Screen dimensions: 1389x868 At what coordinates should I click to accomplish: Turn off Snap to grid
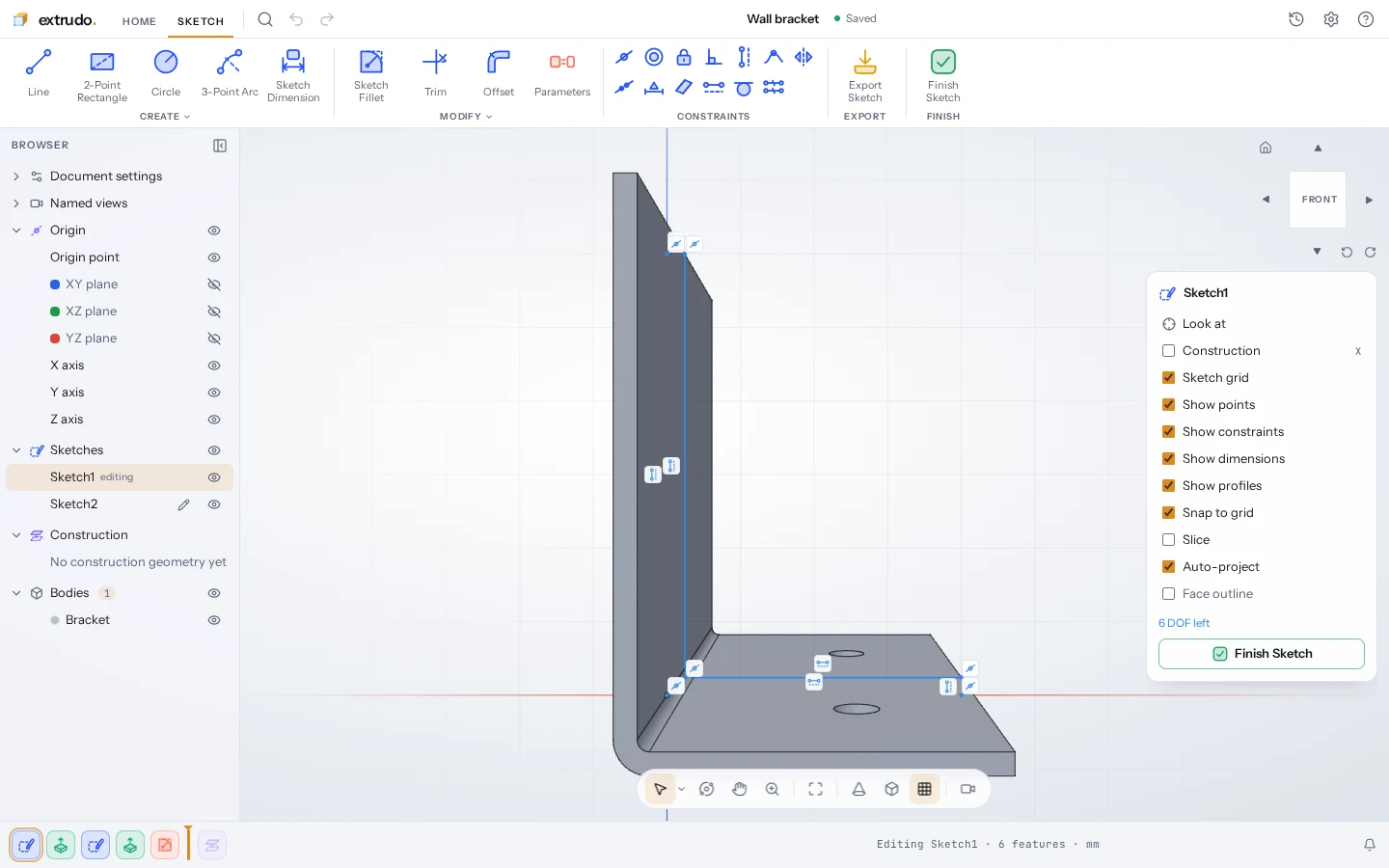click(x=1168, y=513)
